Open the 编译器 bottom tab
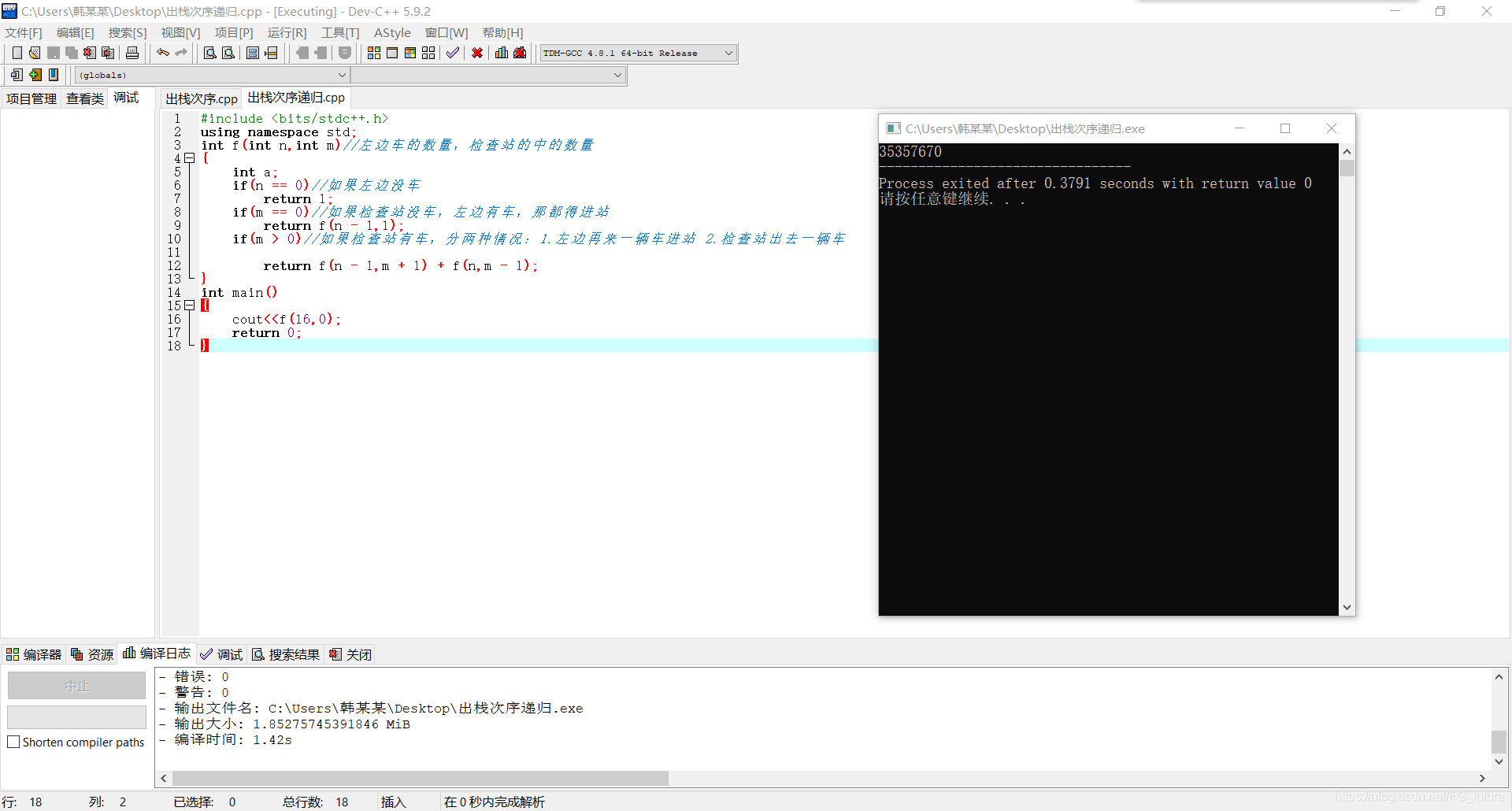The height and width of the screenshot is (811, 1512). 34,654
